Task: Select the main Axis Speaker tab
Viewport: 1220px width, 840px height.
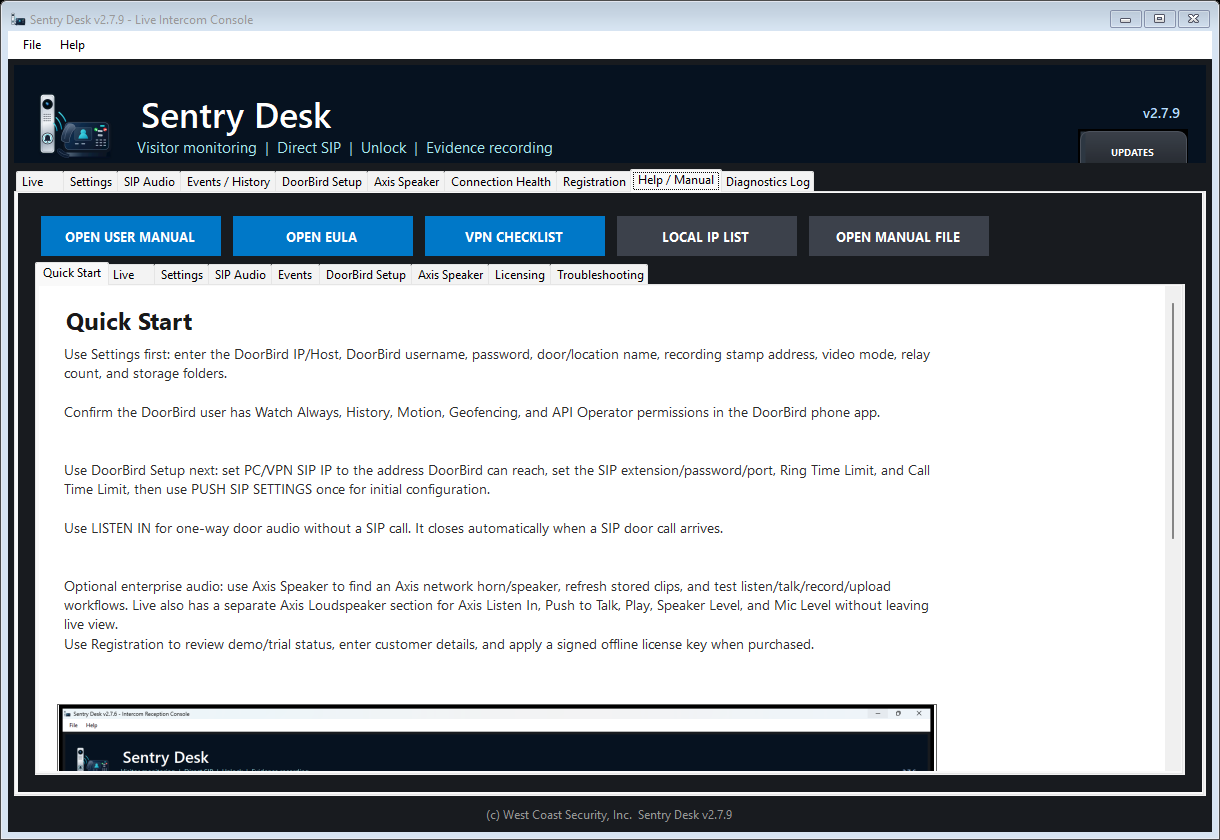Action: tap(406, 182)
